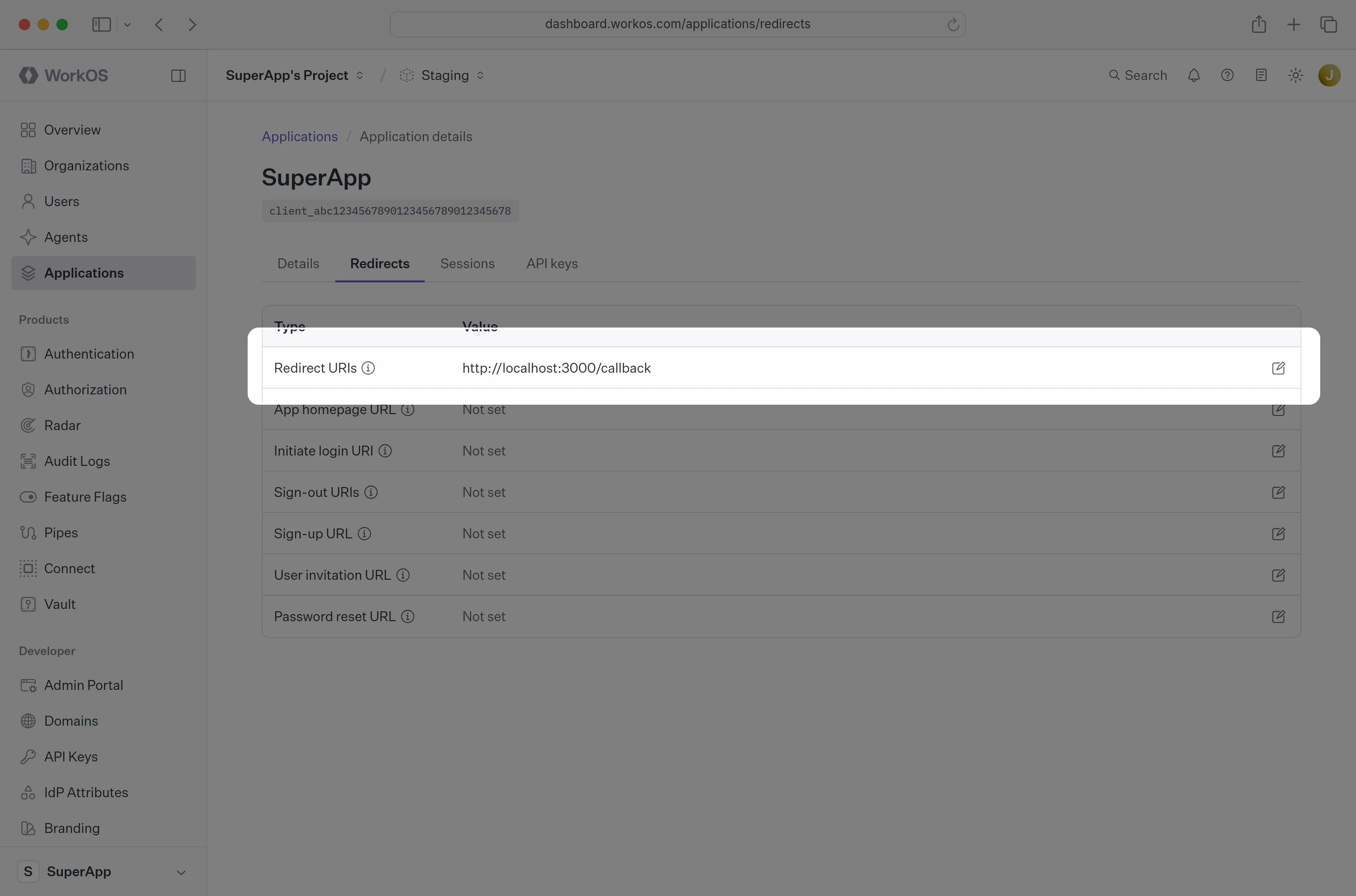This screenshot has height=896, width=1356.
Task: Show info for User invitation URL
Action: [x=403, y=575]
